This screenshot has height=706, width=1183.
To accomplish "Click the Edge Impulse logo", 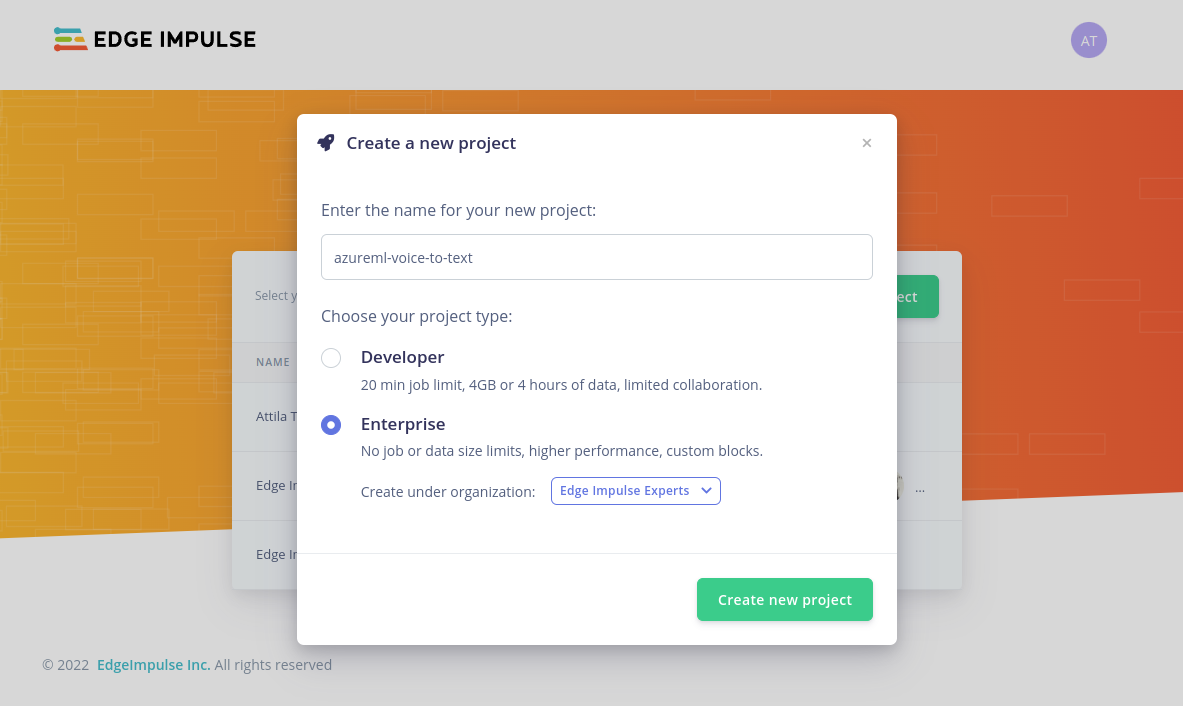I will [x=155, y=39].
